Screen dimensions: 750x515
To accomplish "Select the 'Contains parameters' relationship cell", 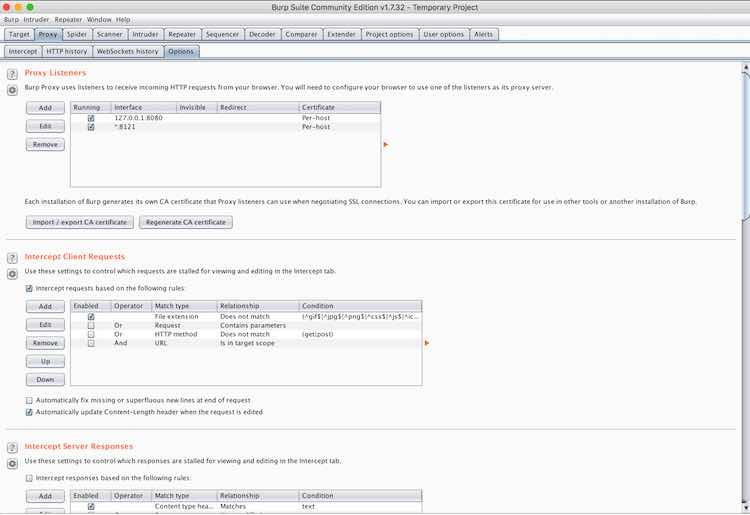I will point(258,325).
